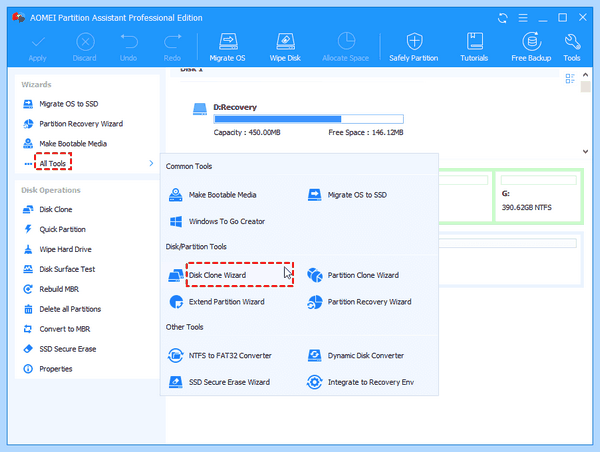Click the Apply checkmark icon
The height and width of the screenshot is (452, 600).
tap(38, 42)
